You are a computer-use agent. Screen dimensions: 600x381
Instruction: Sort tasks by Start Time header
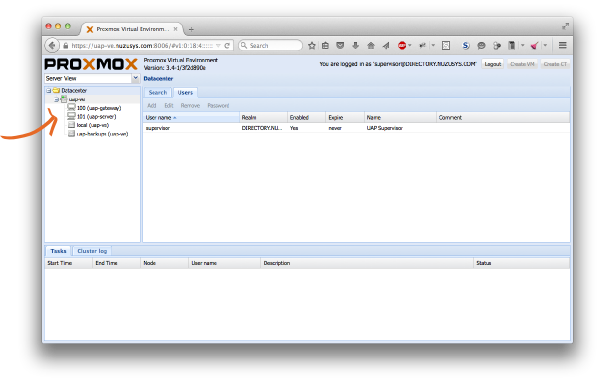[x=68, y=263]
